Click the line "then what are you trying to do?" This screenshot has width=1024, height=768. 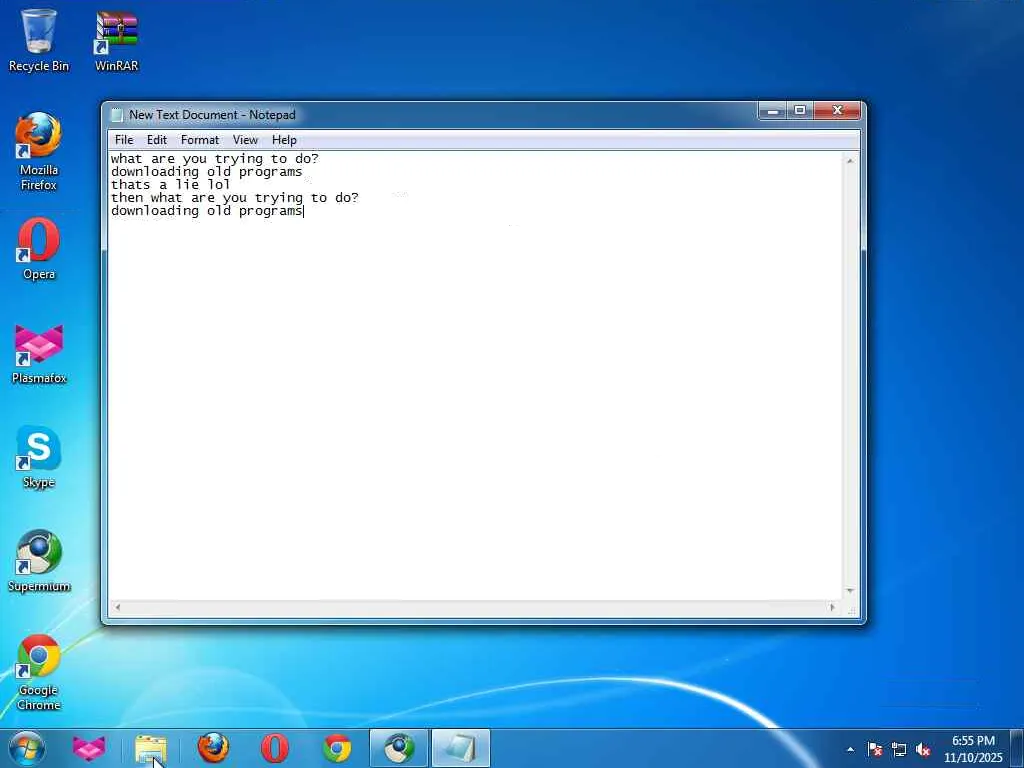click(234, 198)
